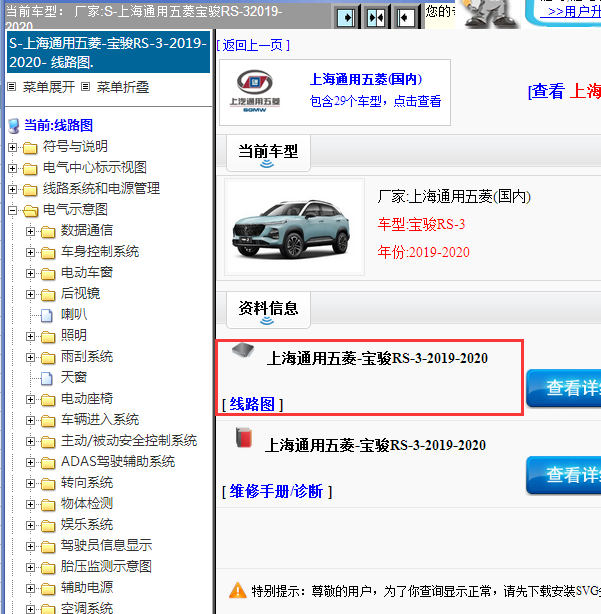This screenshot has width=601, height=614.
Task: Expand the 线路系统和电源管理 node
Action: (13, 190)
